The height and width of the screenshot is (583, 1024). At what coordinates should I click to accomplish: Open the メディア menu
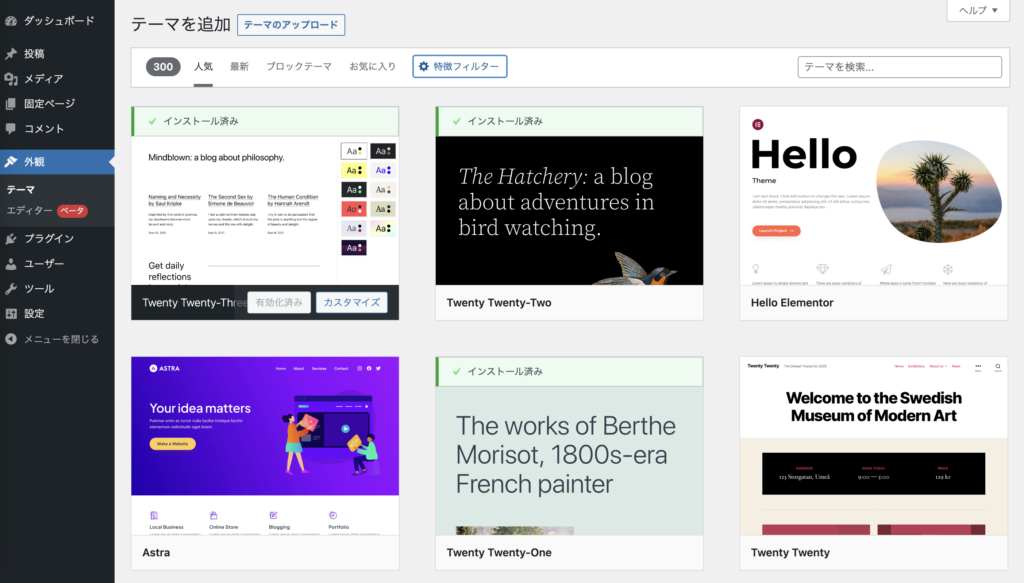[x=57, y=79]
